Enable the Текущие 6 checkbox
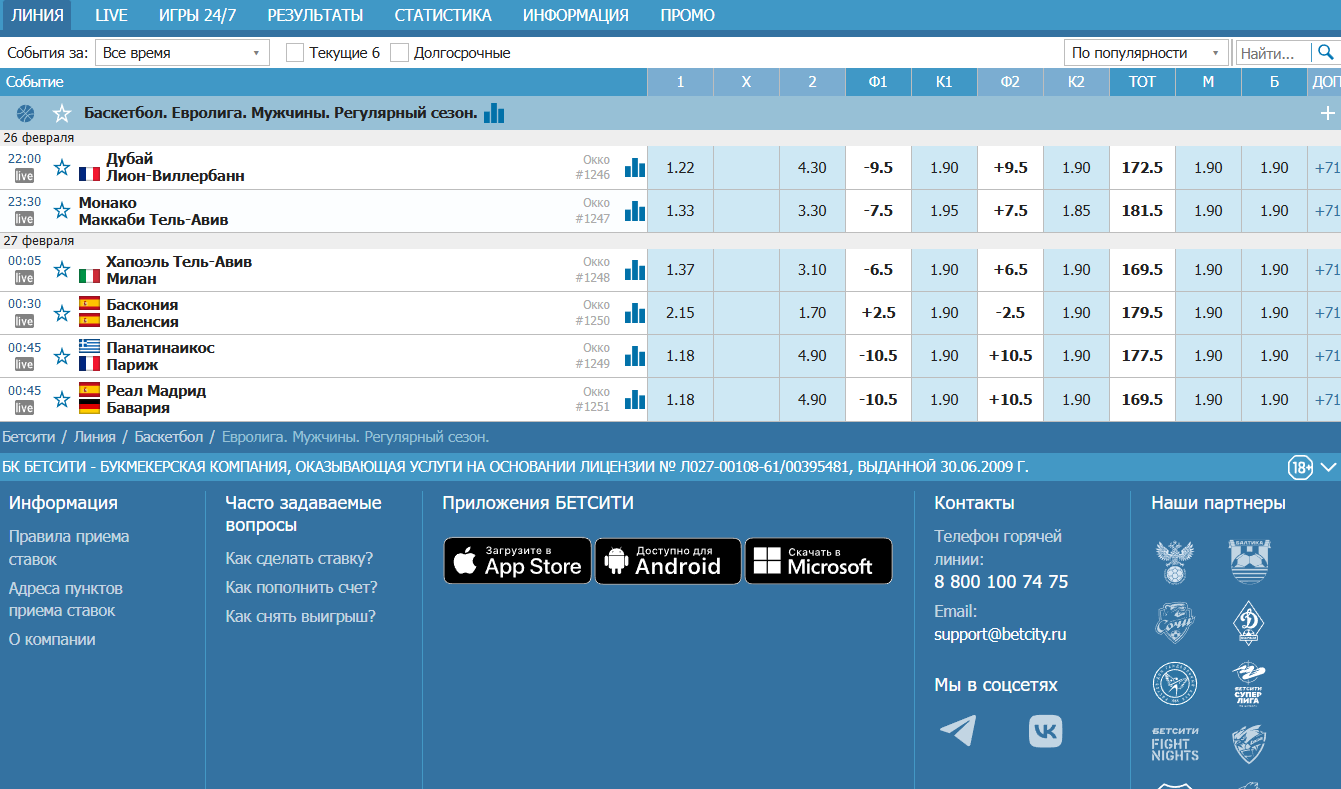The height and width of the screenshot is (789, 1341). 295,53
